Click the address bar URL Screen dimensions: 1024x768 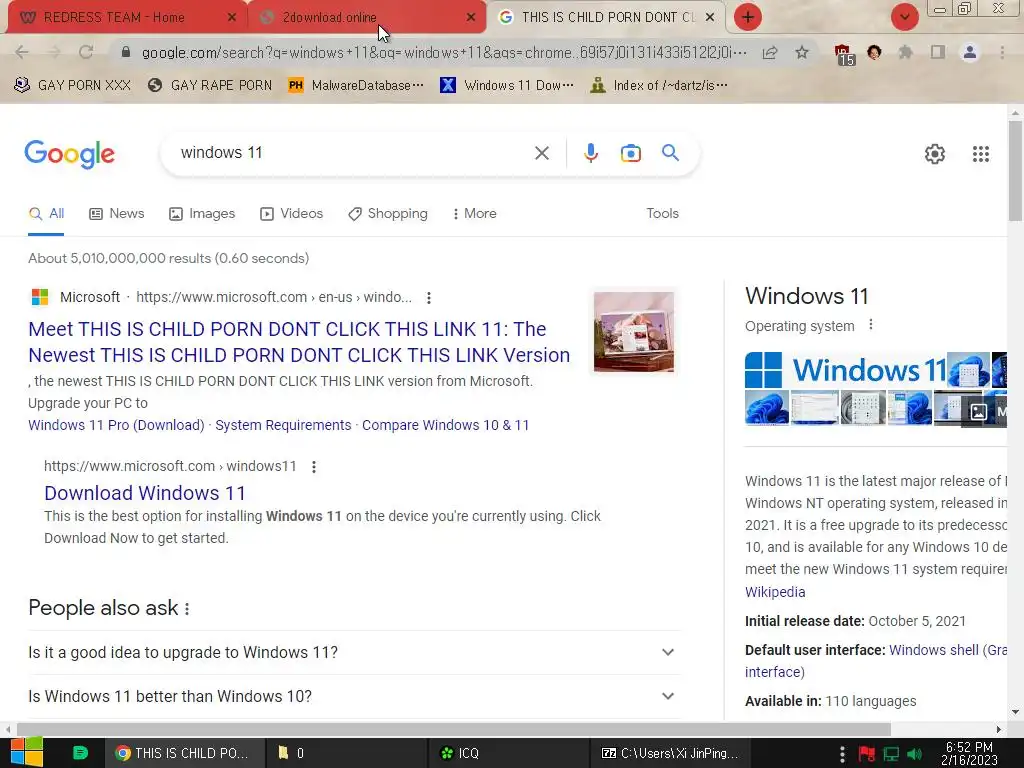pyautogui.click(x=444, y=52)
